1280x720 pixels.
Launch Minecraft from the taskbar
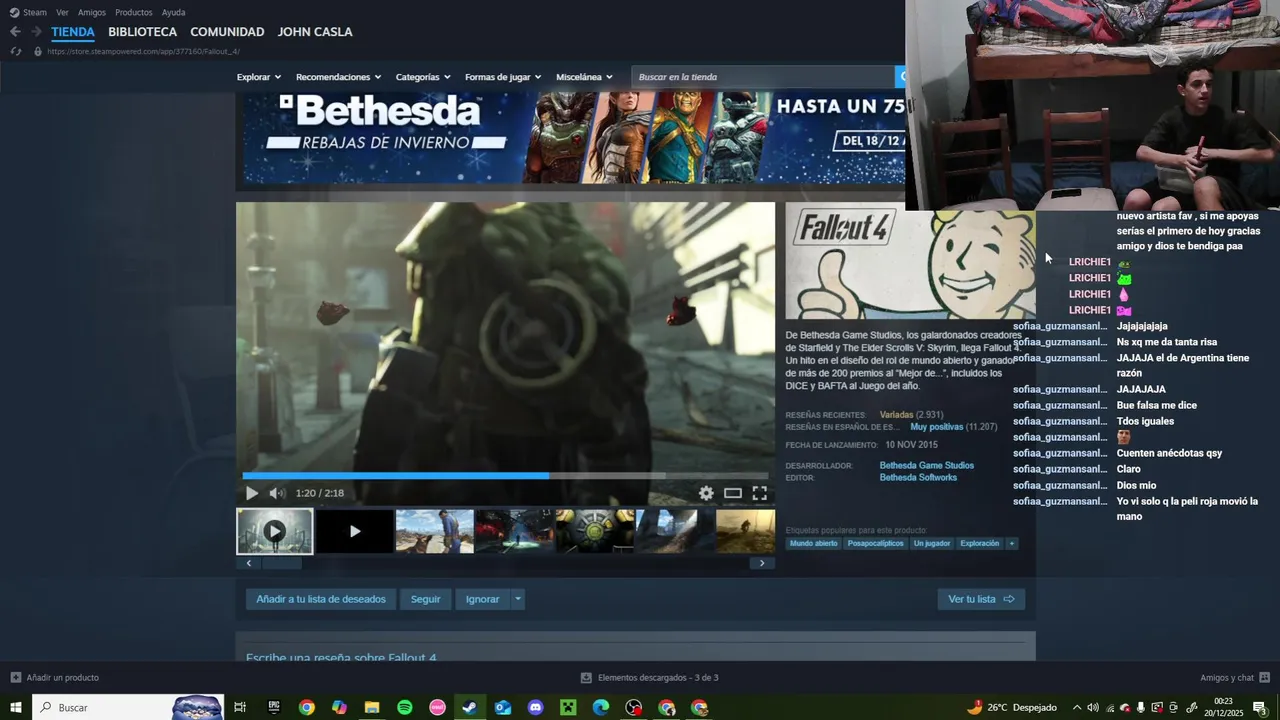click(x=568, y=707)
